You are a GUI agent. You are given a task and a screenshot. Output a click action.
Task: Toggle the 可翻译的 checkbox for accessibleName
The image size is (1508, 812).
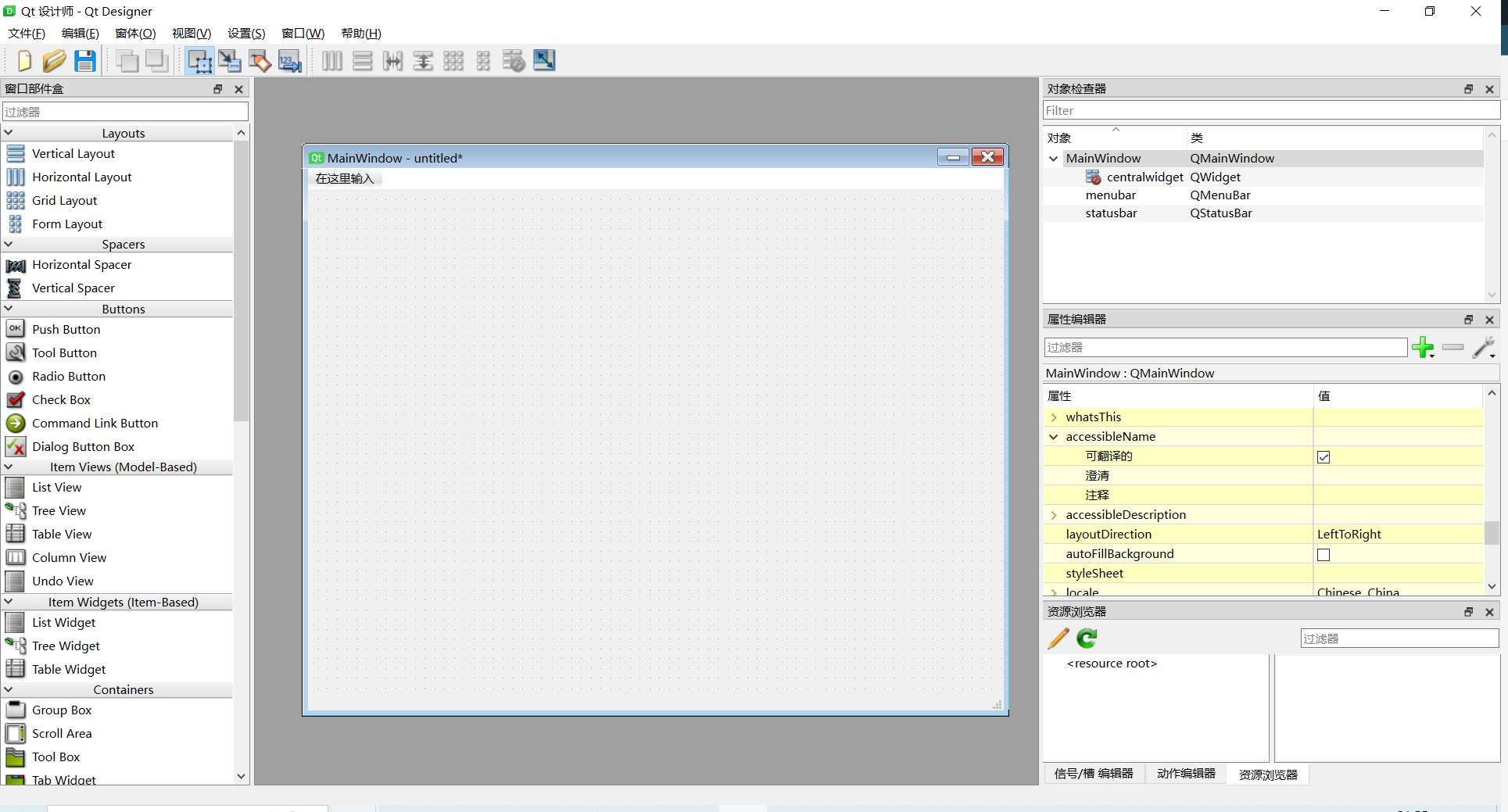pos(1324,456)
